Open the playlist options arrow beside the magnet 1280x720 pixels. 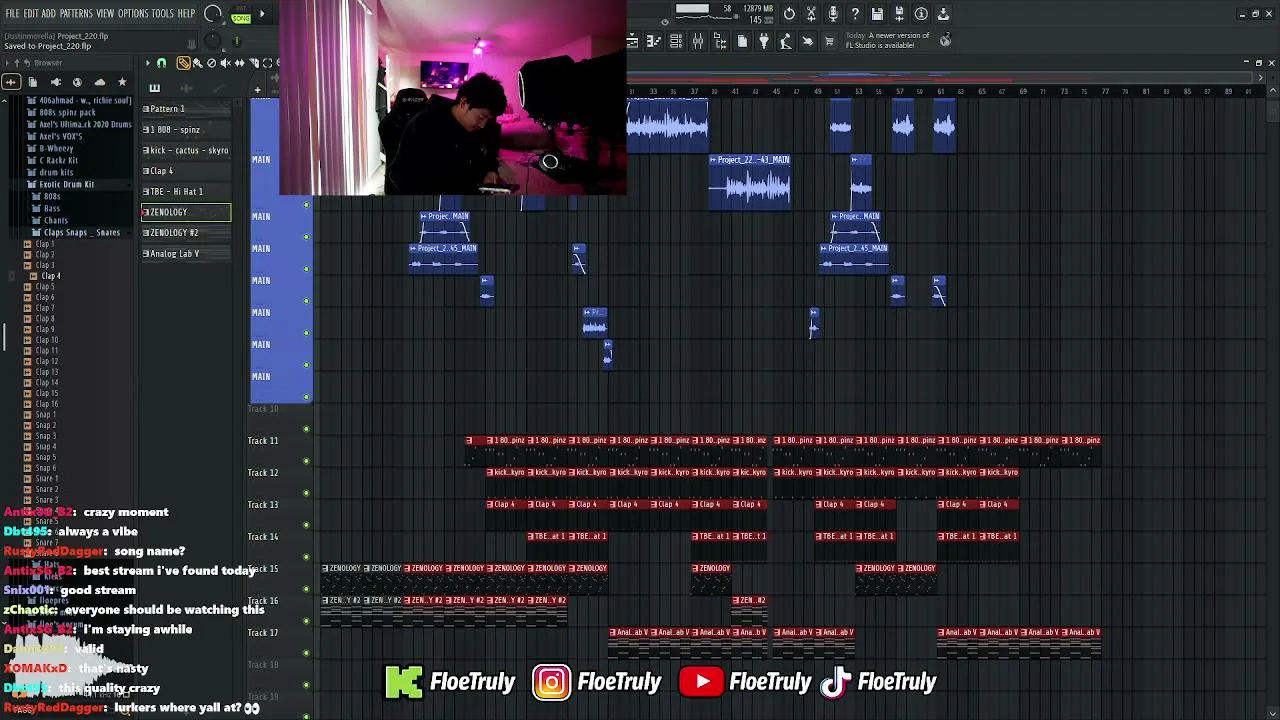(x=148, y=63)
